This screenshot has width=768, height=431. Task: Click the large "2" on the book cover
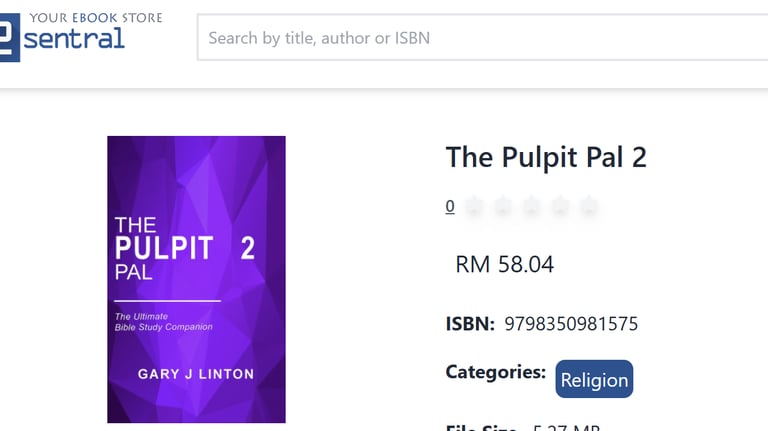[247, 248]
